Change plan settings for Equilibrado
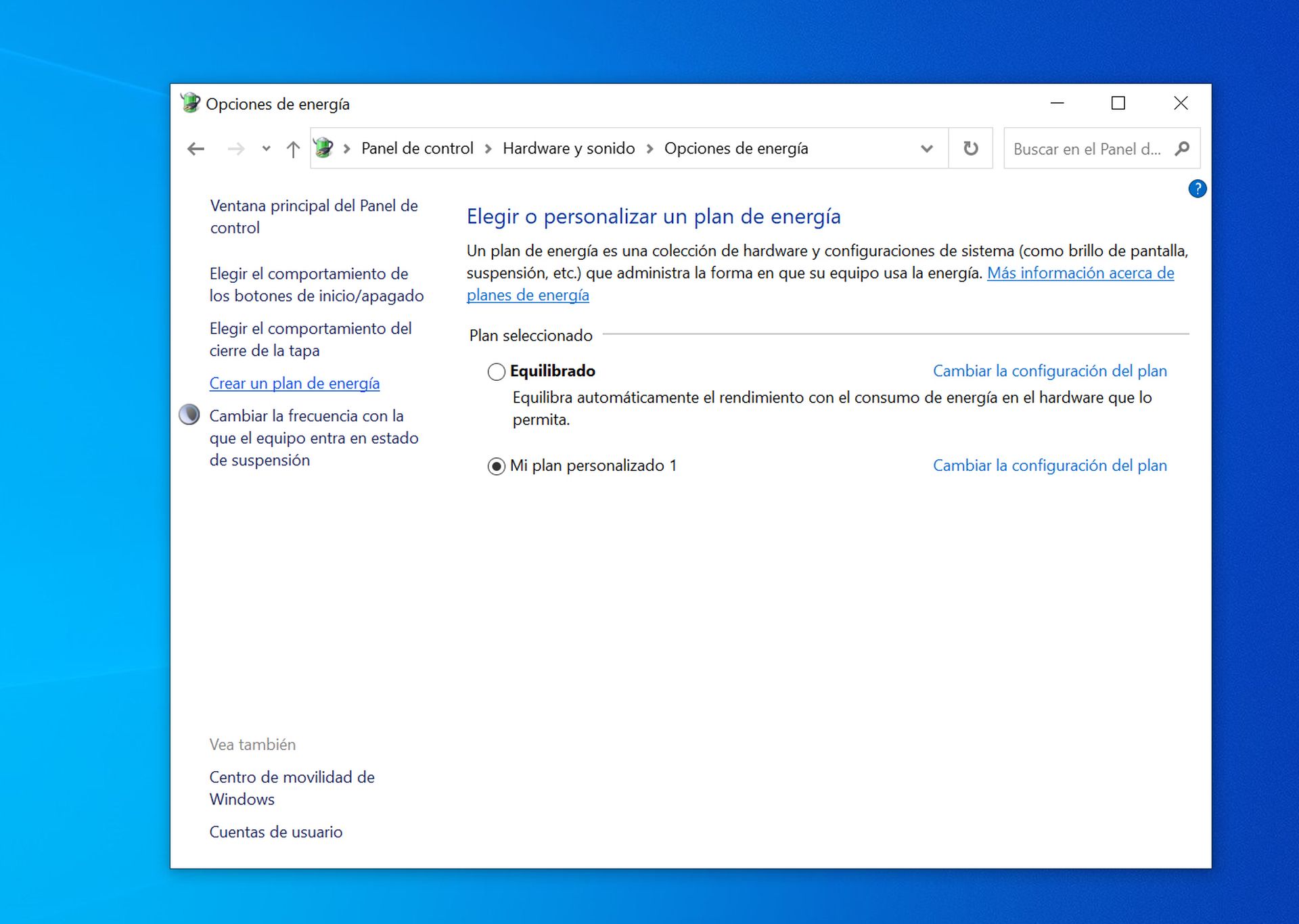Image resolution: width=1299 pixels, height=924 pixels. click(x=1049, y=371)
